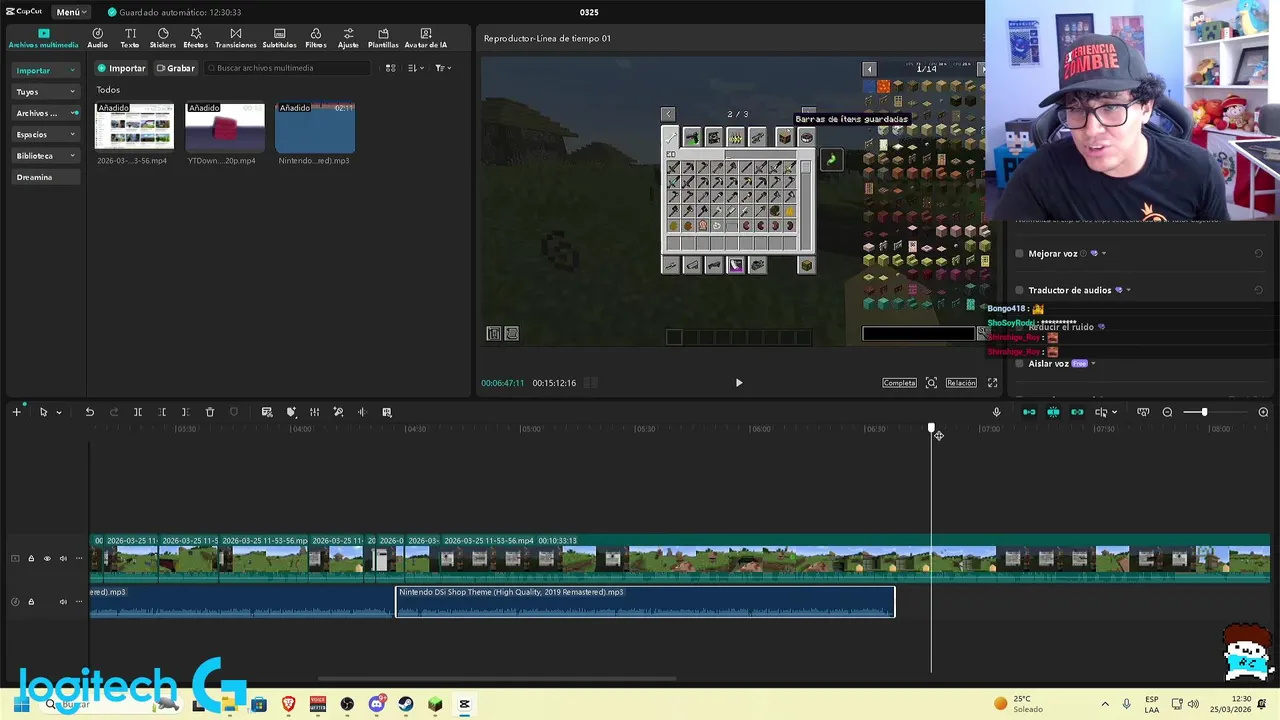Expand the Biblioteca sidebar section
This screenshot has width=1280, height=720.
[x=45, y=156]
